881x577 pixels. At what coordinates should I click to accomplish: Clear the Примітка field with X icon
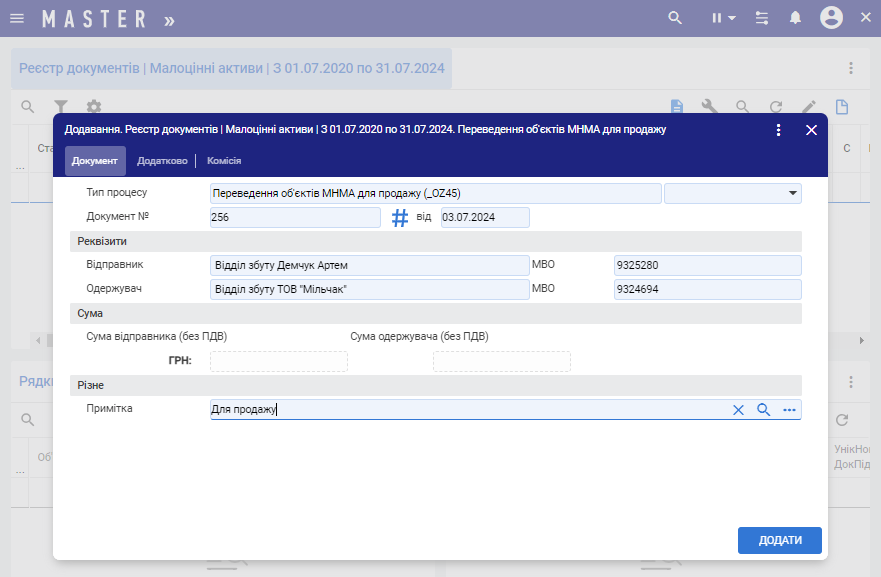tap(738, 410)
